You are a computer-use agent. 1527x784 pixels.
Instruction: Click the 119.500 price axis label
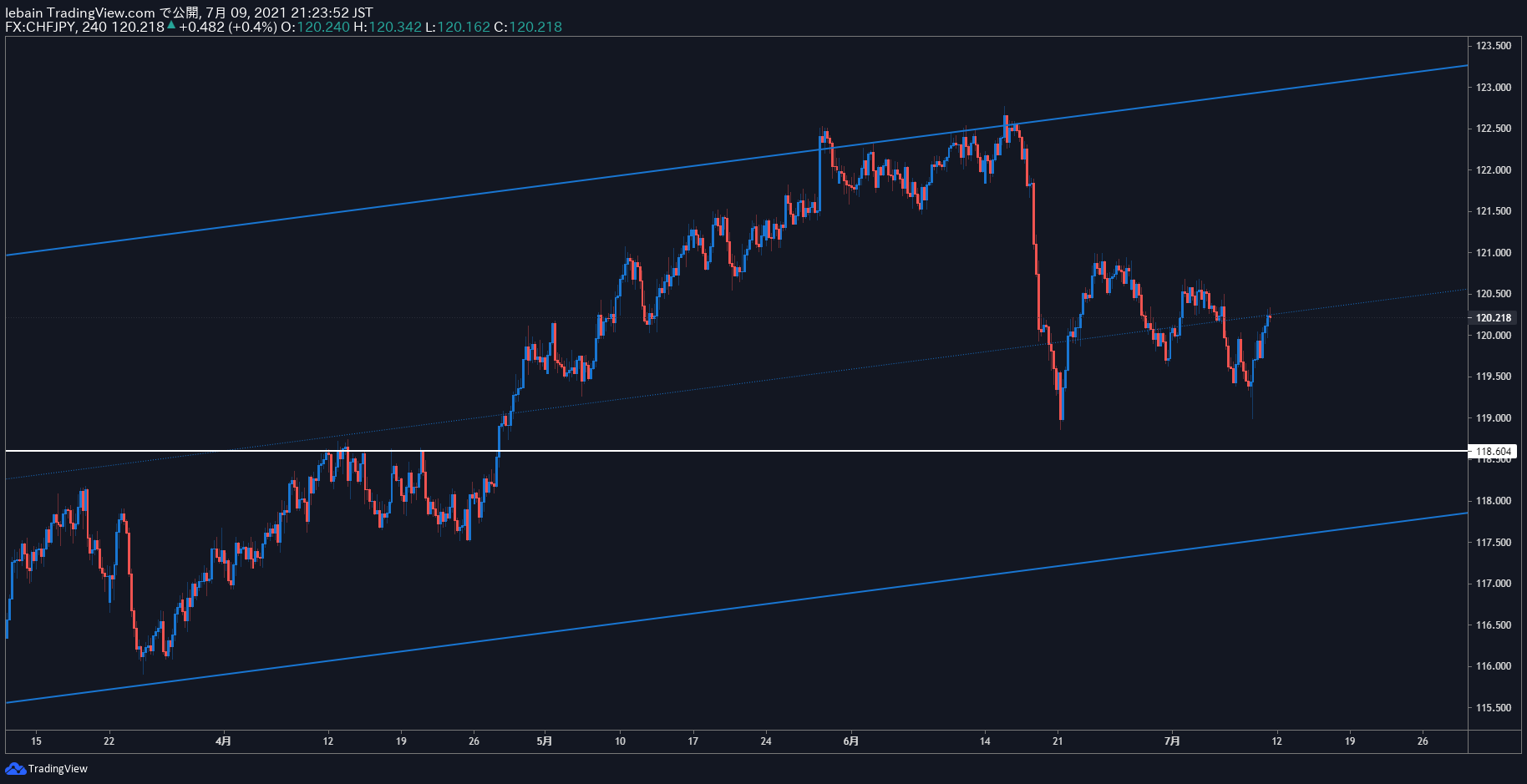pyautogui.click(x=1494, y=377)
